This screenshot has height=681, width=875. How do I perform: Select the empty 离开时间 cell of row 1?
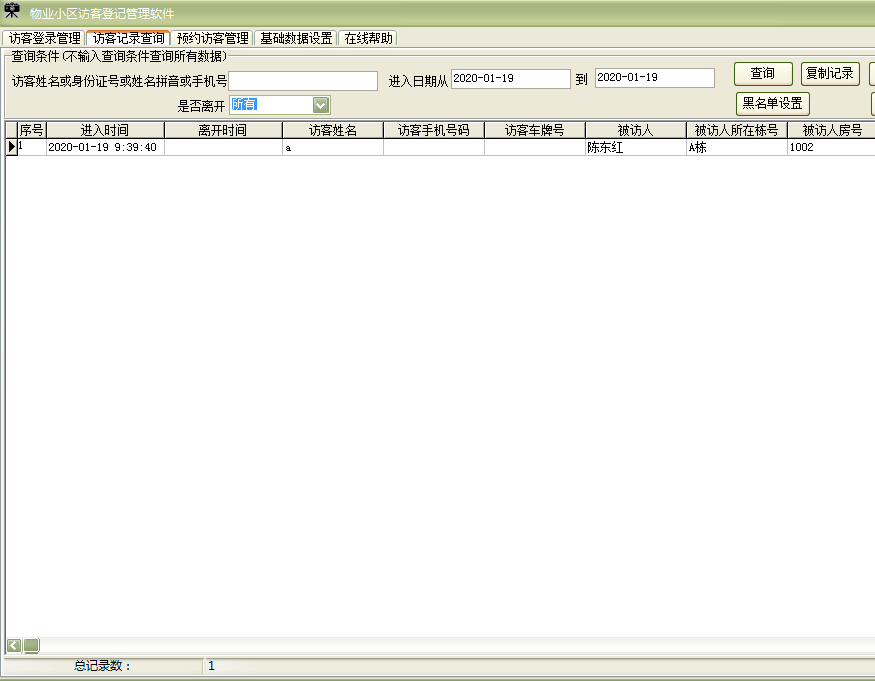coord(223,147)
